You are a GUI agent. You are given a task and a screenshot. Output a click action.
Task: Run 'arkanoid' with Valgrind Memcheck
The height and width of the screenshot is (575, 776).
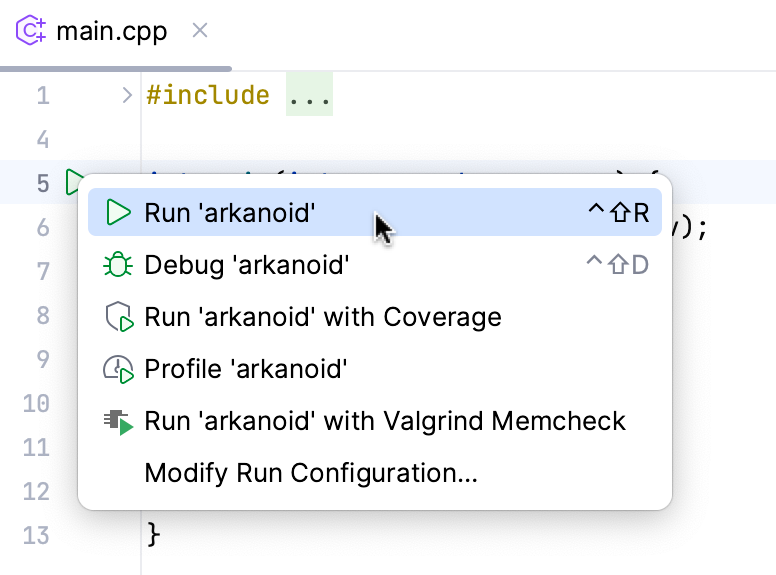point(384,422)
